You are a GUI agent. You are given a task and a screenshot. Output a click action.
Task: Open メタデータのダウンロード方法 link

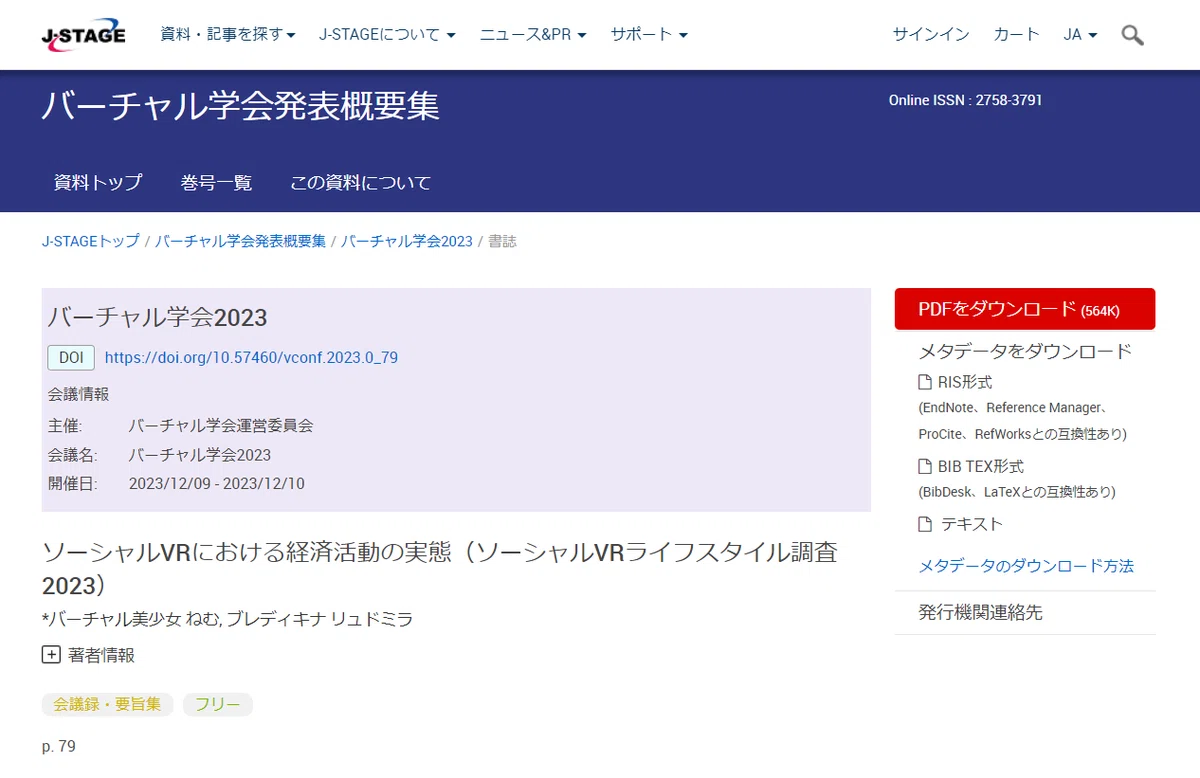[1026, 566]
